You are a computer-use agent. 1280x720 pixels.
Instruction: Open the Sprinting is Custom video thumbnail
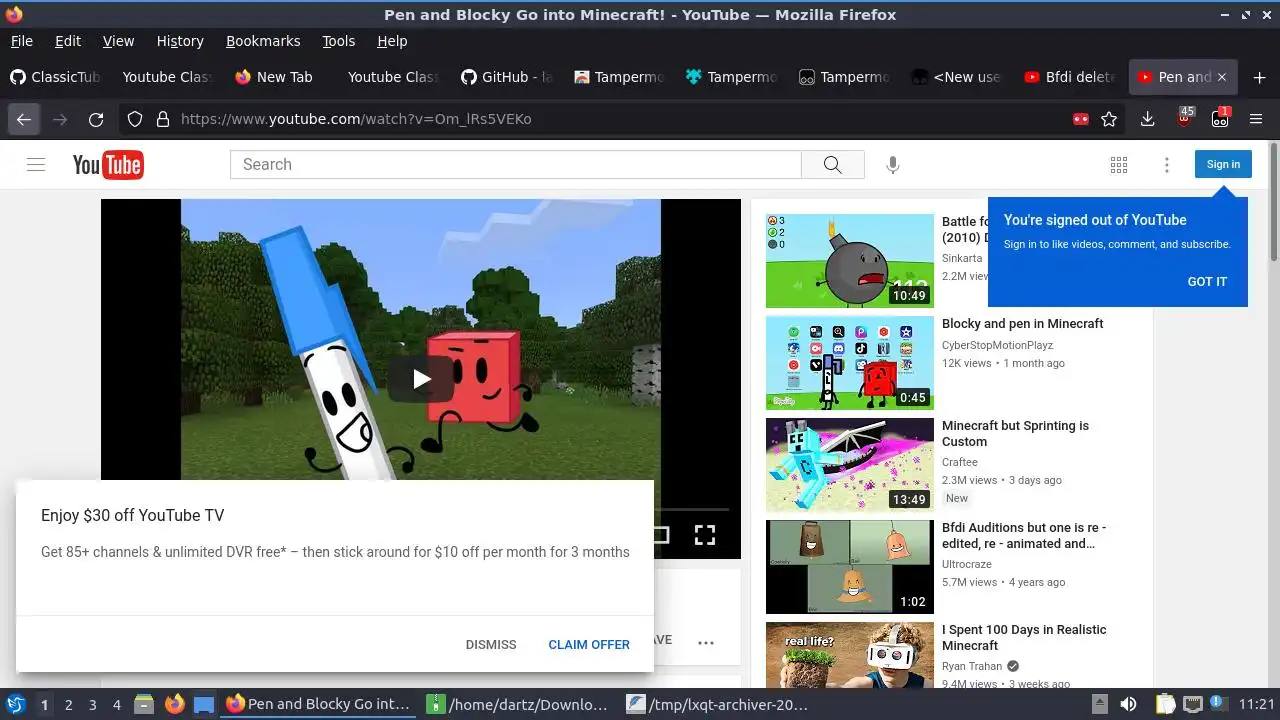point(850,465)
